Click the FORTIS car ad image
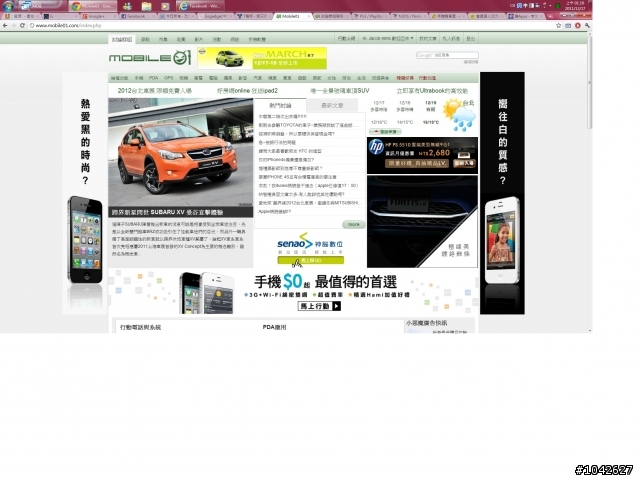 pos(422,221)
